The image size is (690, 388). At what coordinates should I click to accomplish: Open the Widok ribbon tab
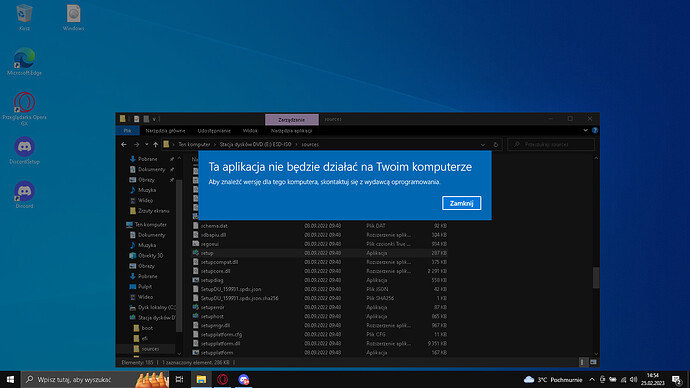pos(250,131)
